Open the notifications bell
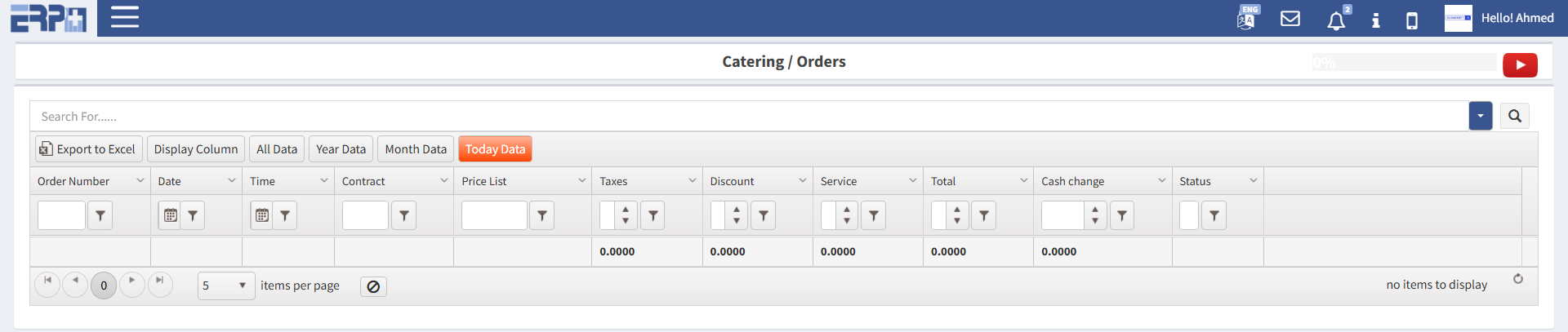This screenshot has height=332, width=1568. [x=1336, y=20]
